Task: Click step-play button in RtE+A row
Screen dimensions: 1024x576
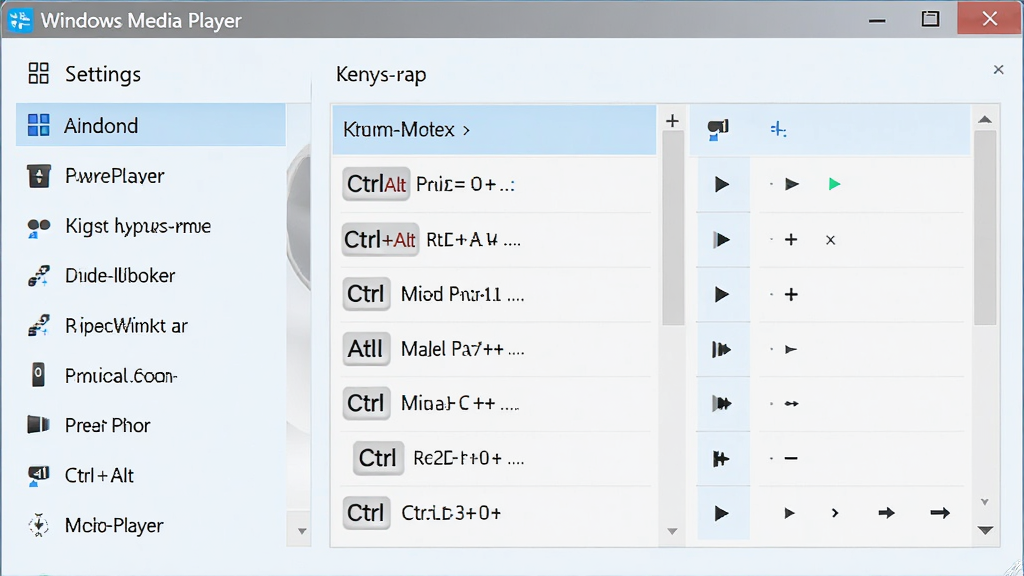Action: pos(722,240)
